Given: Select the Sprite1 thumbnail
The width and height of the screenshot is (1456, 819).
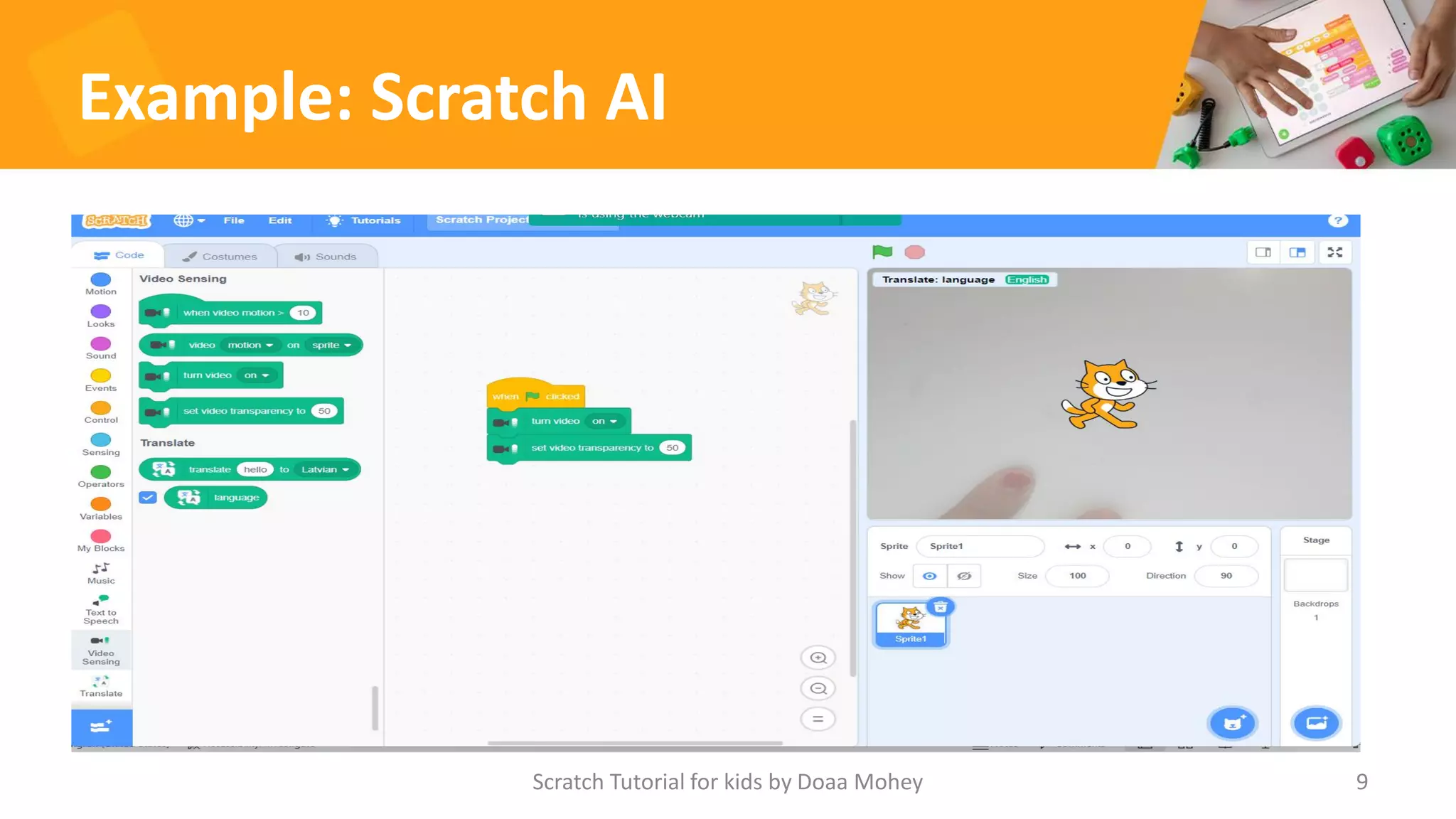Looking at the screenshot, I should point(911,624).
